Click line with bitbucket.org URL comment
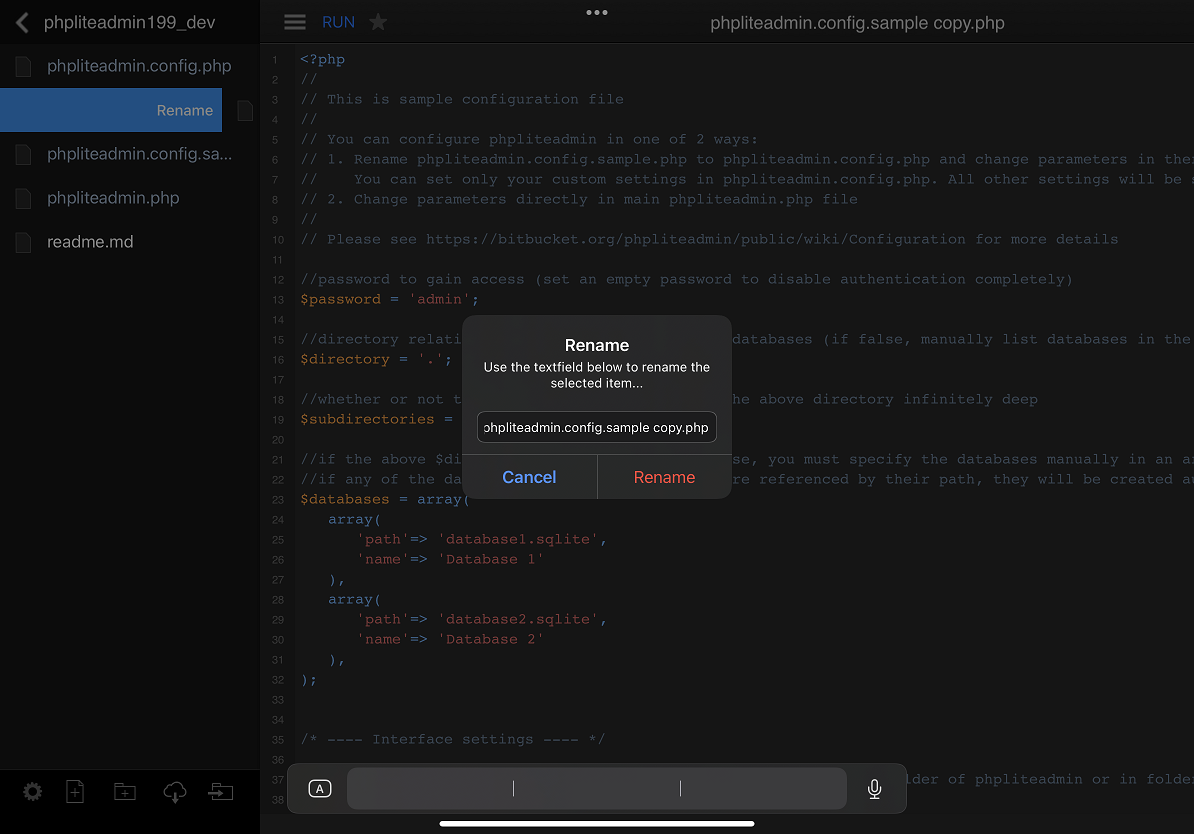This screenshot has width=1194, height=834. point(709,239)
